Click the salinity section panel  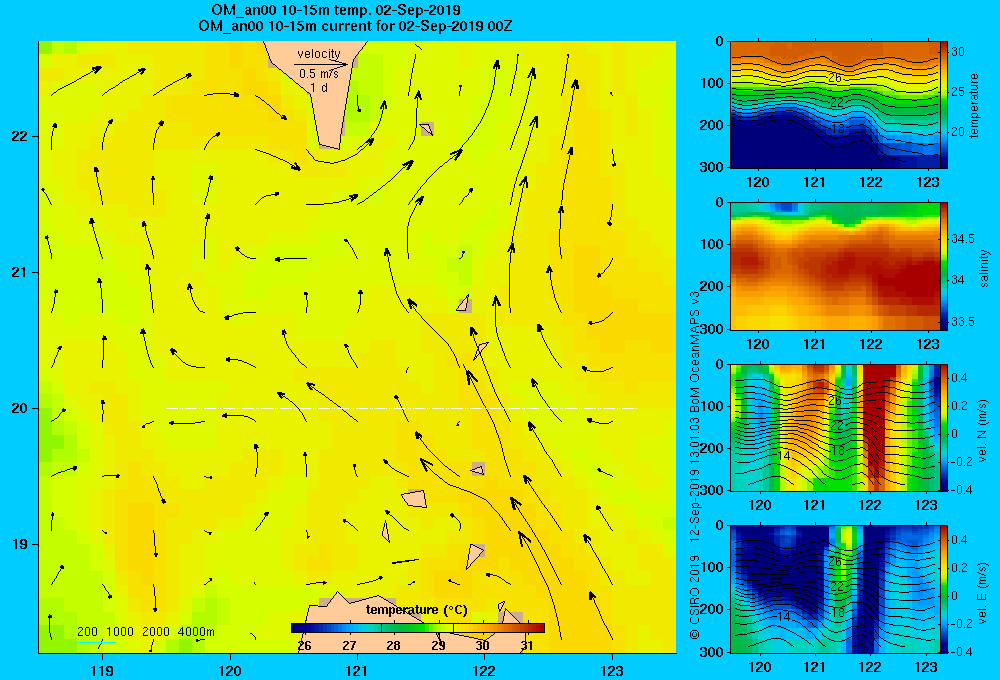point(835,266)
